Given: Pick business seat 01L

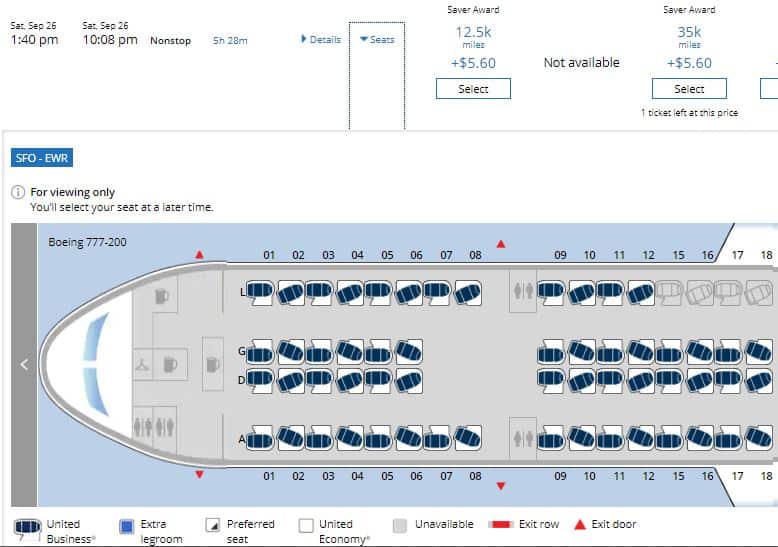Looking at the screenshot, I should pyautogui.click(x=260, y=292).
